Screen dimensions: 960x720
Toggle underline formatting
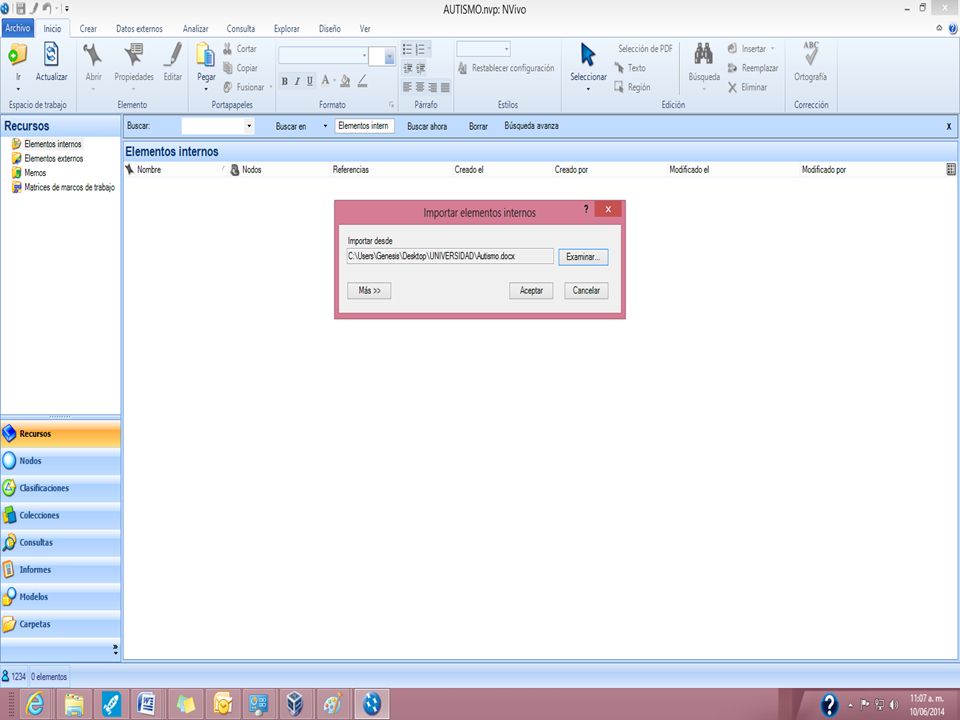(x=310, y=81)
